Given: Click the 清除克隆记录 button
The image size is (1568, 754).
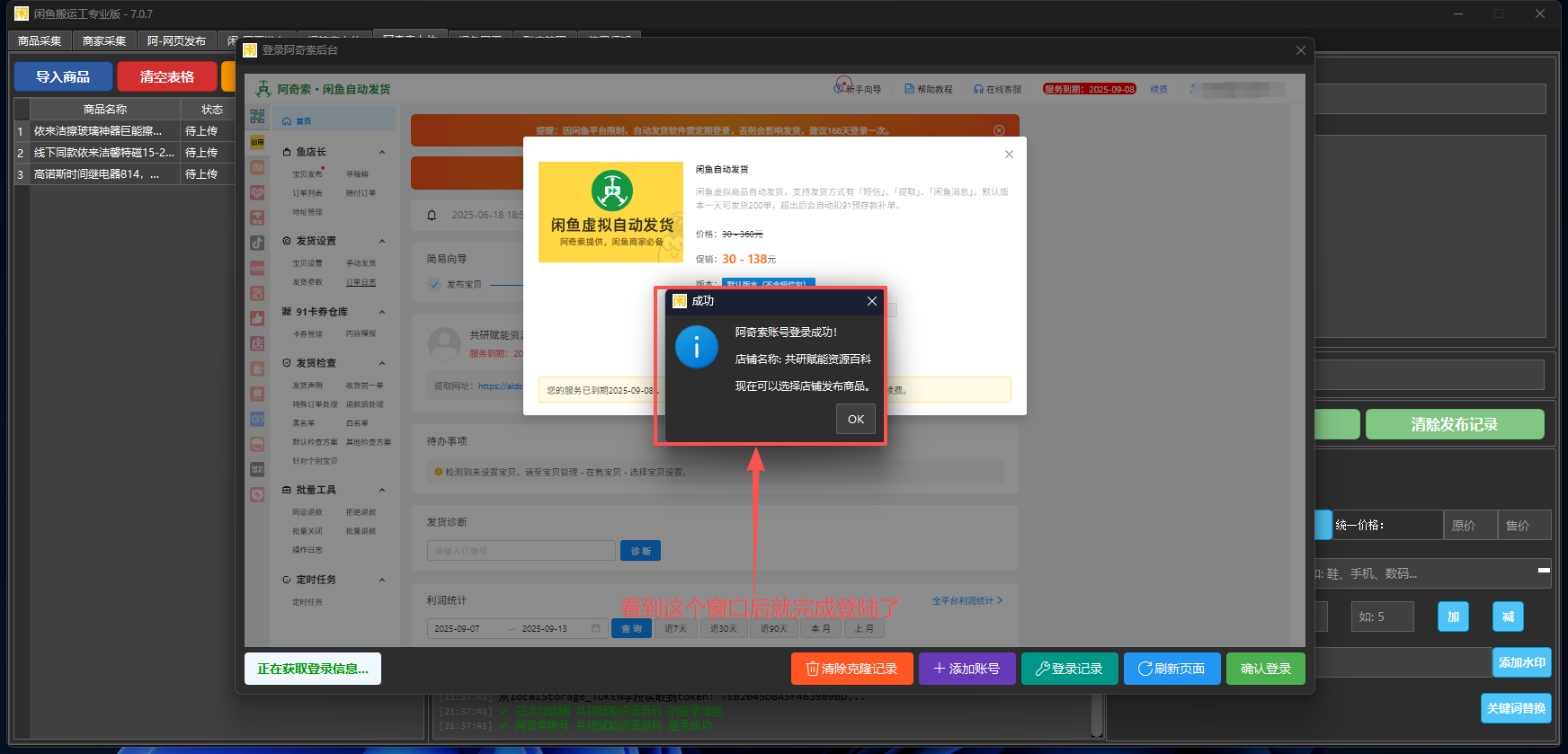Looking at the screenshot, I should coord(851,669).
